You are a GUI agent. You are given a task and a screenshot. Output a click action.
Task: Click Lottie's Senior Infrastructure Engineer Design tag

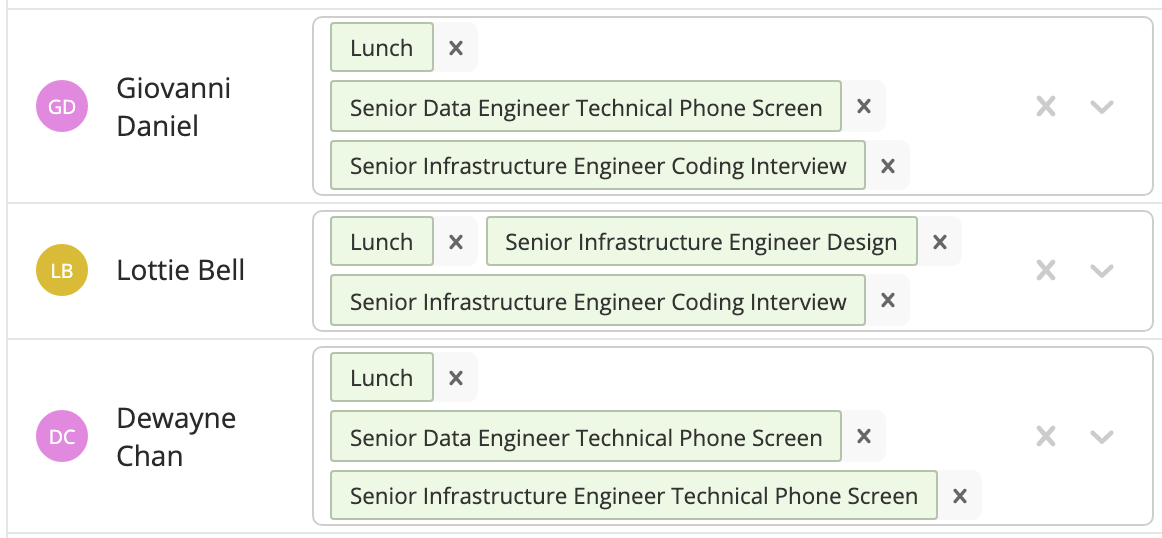[x=701, y=242]
